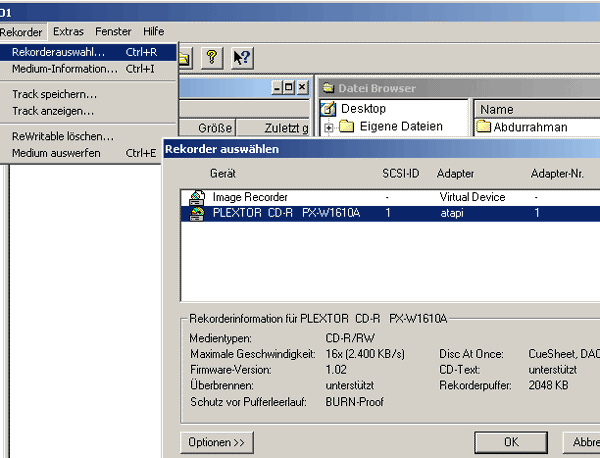
Task: Click the Eigene Dateien folder icon
Action: pos(346,126)
